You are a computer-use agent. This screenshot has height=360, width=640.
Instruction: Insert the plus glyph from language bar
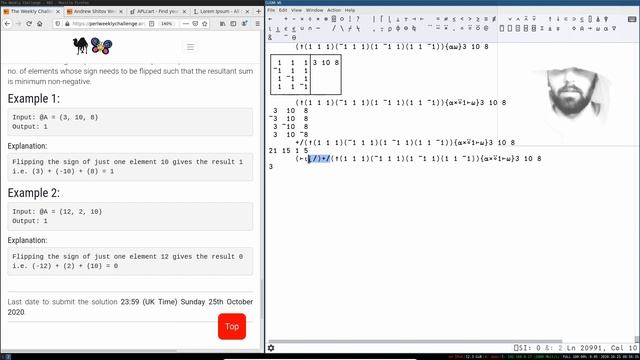[x=286, y=19]
